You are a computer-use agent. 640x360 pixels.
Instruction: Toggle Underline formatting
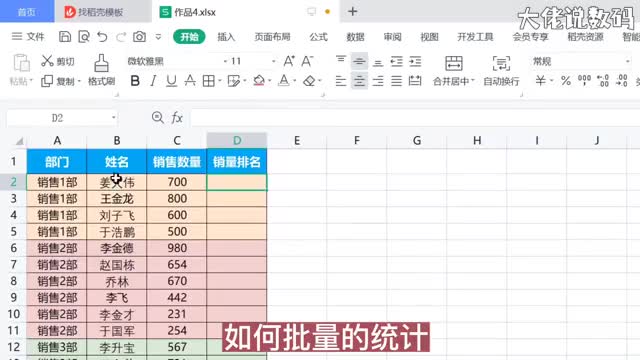tap(171, 81)
